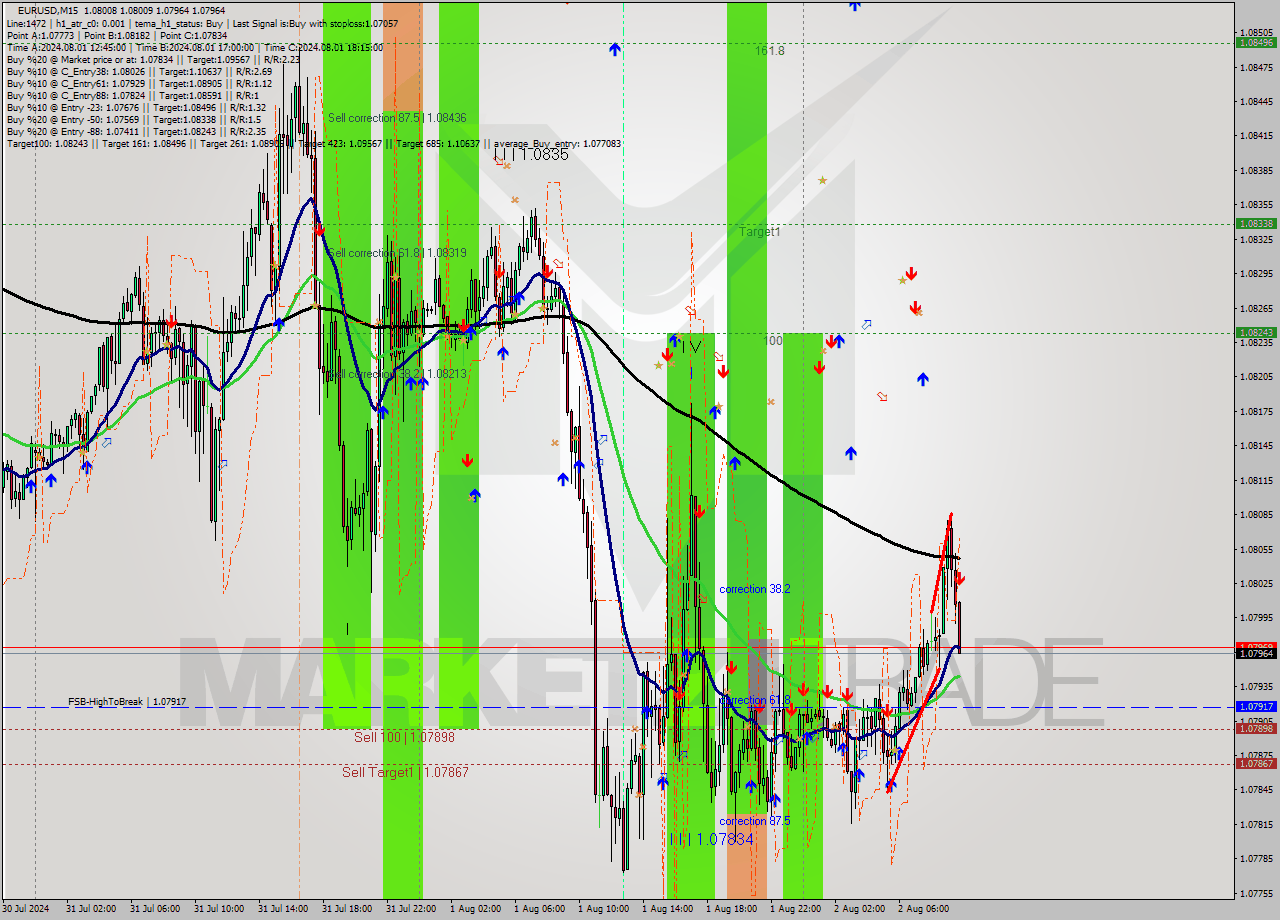Click the '1 Aug 22:00' time axis label
The width and height of the screenshot is (1280, 920).
pos(795,909)
